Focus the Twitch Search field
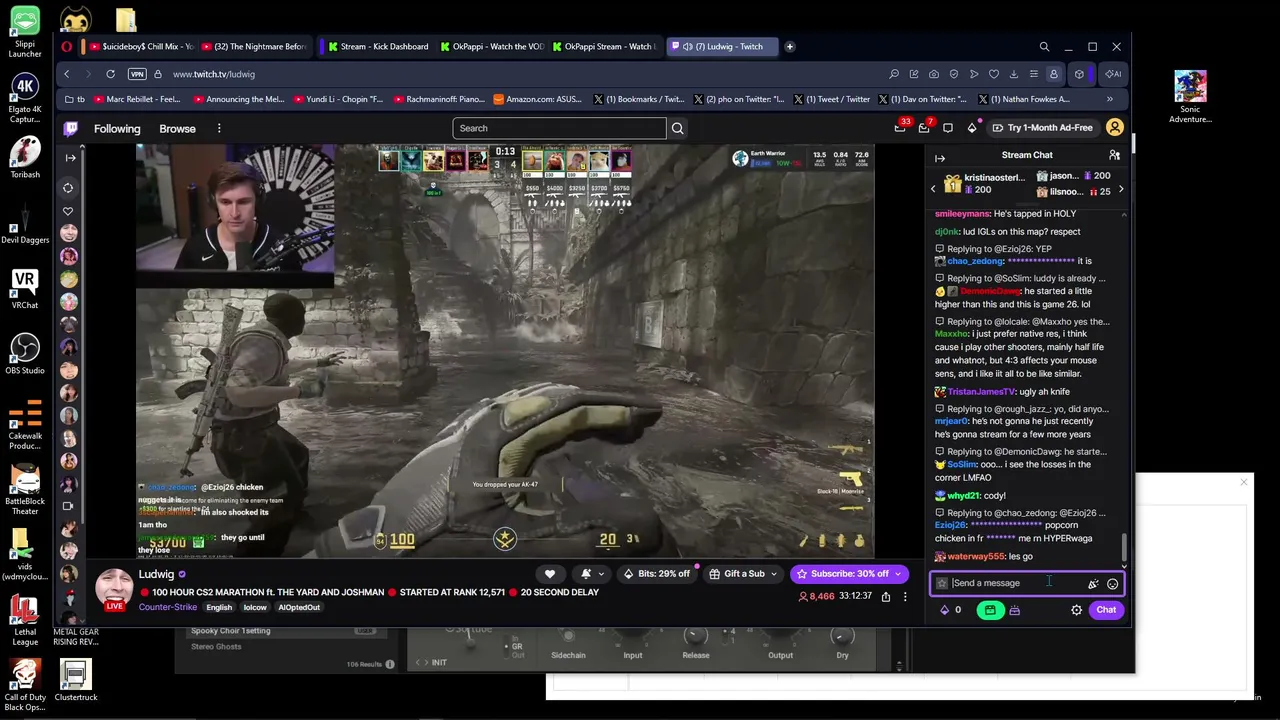This screenshot has width=1280, height=720. [559, 128]
